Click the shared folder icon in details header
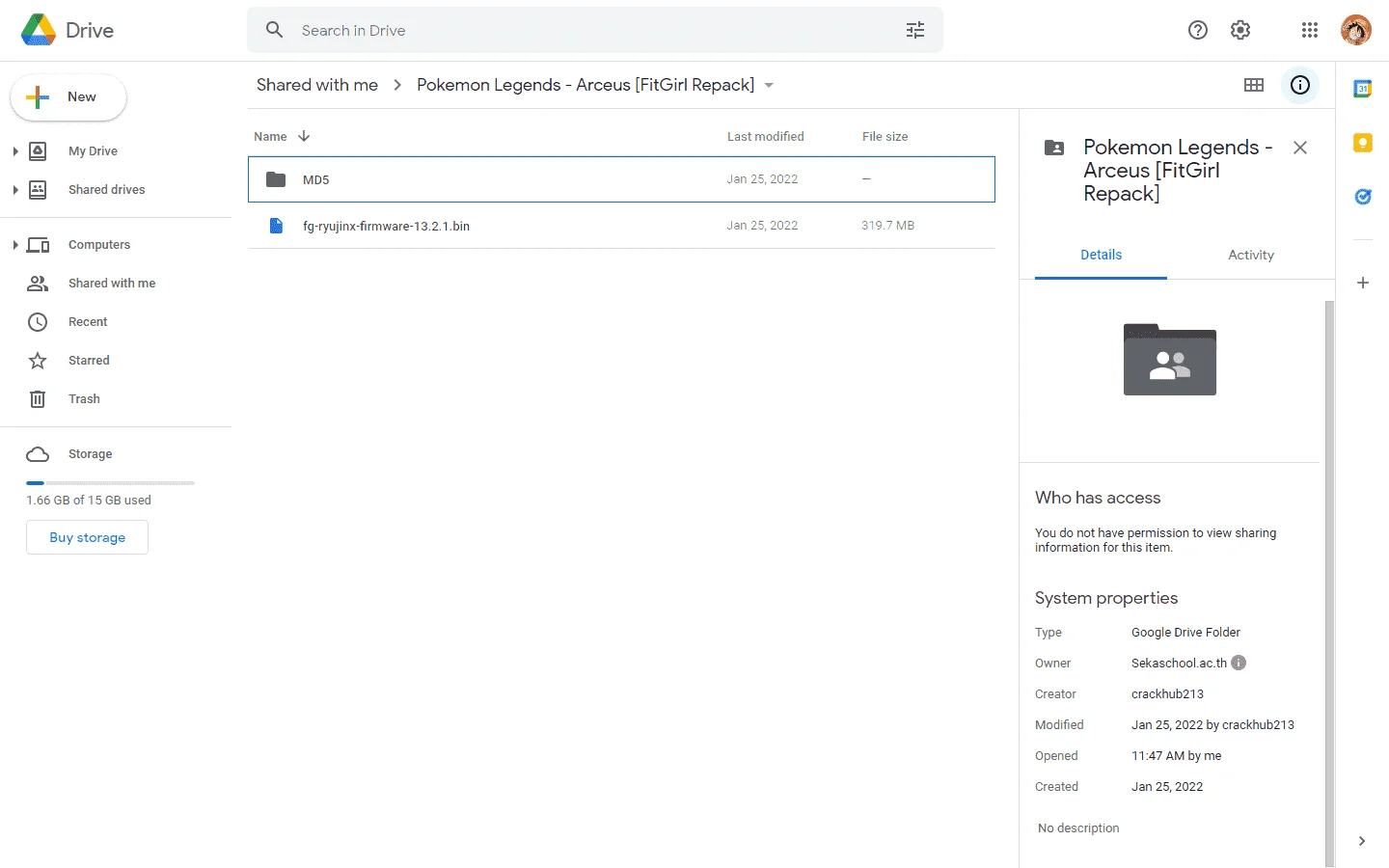Viewport: 1389px width, 868px height. pos(1055,148)
